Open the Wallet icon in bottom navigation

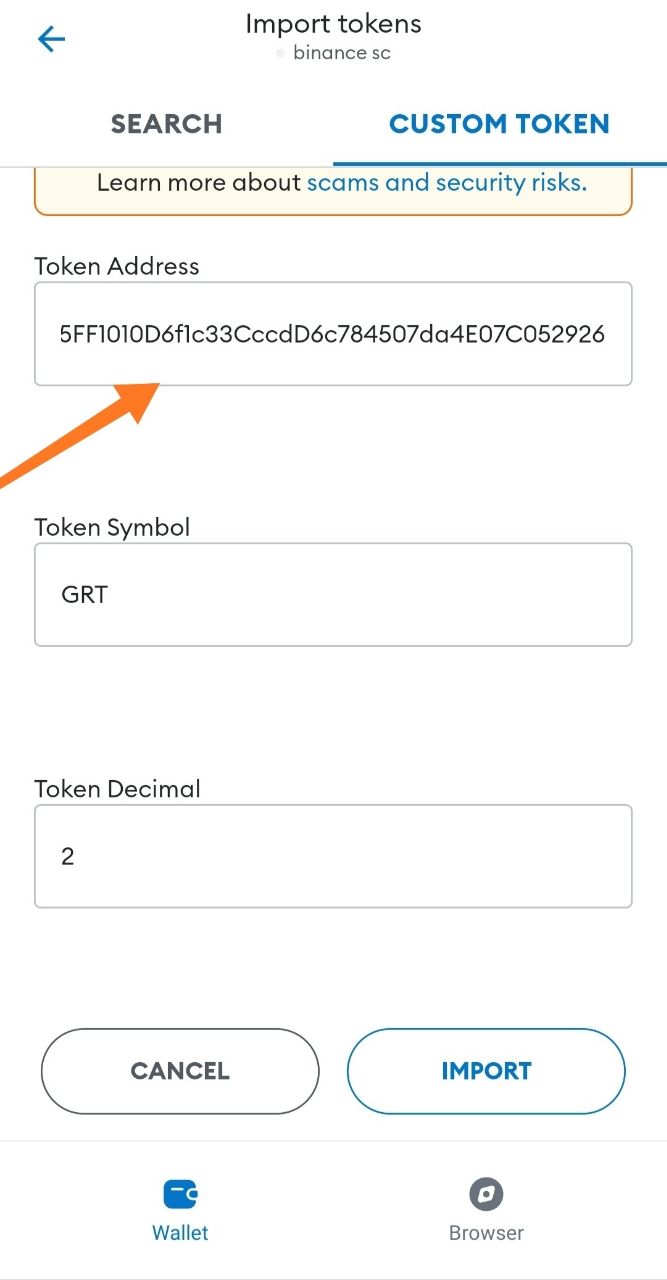[181, 1193]
